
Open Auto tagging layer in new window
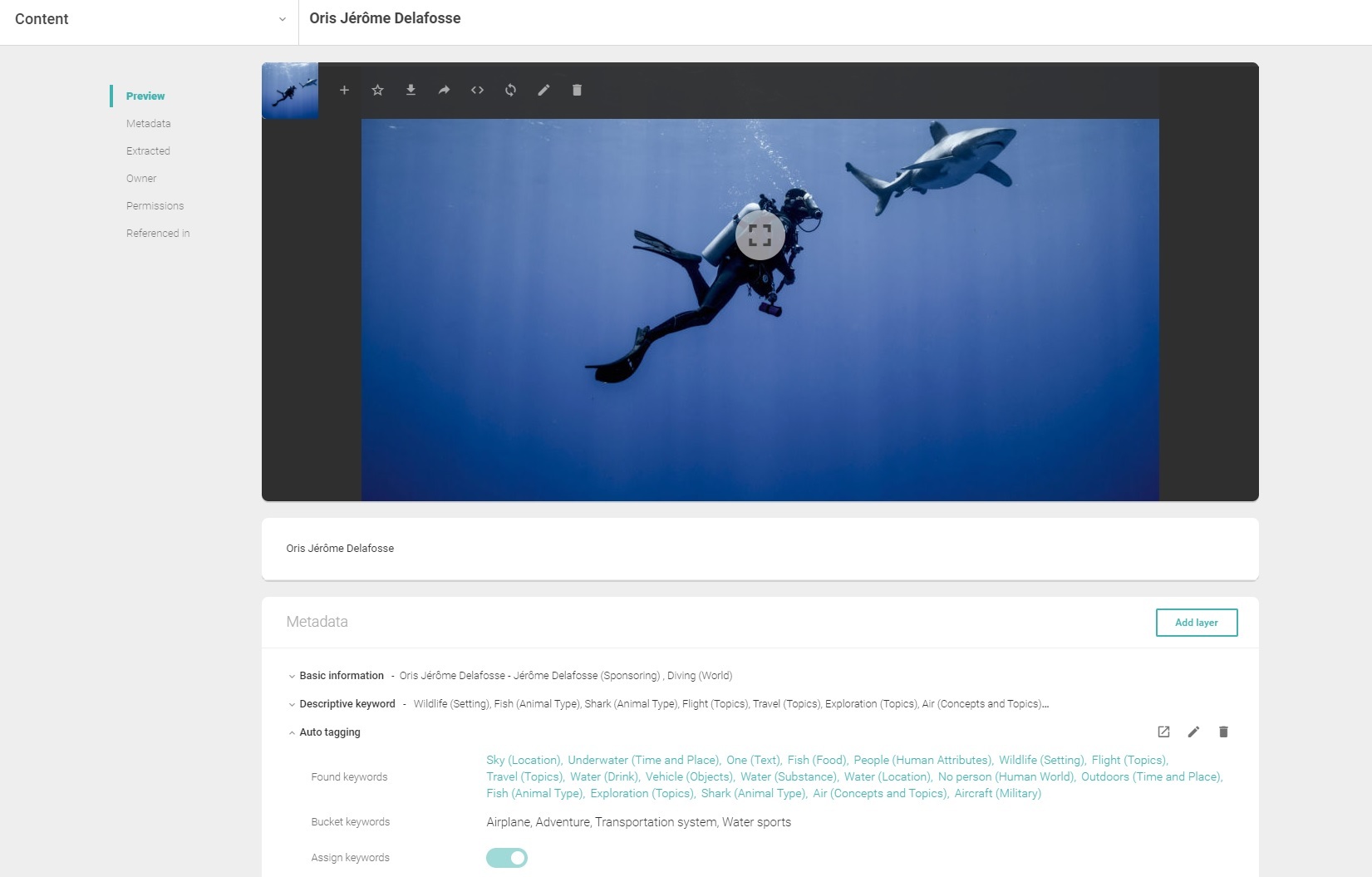[x=1163, y=732]
